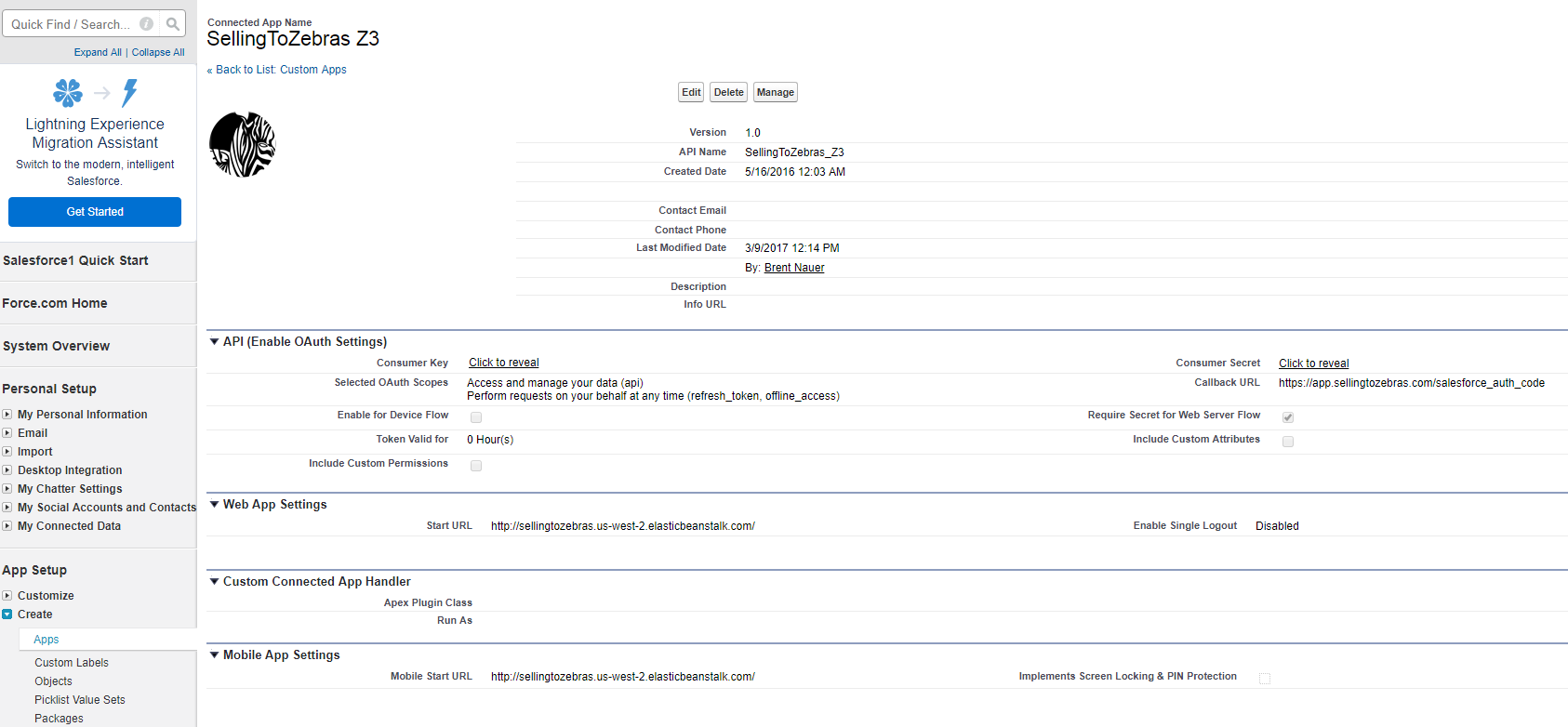Expand My Personal Information node
This screenshot has height=727, width=1568.
7,415
